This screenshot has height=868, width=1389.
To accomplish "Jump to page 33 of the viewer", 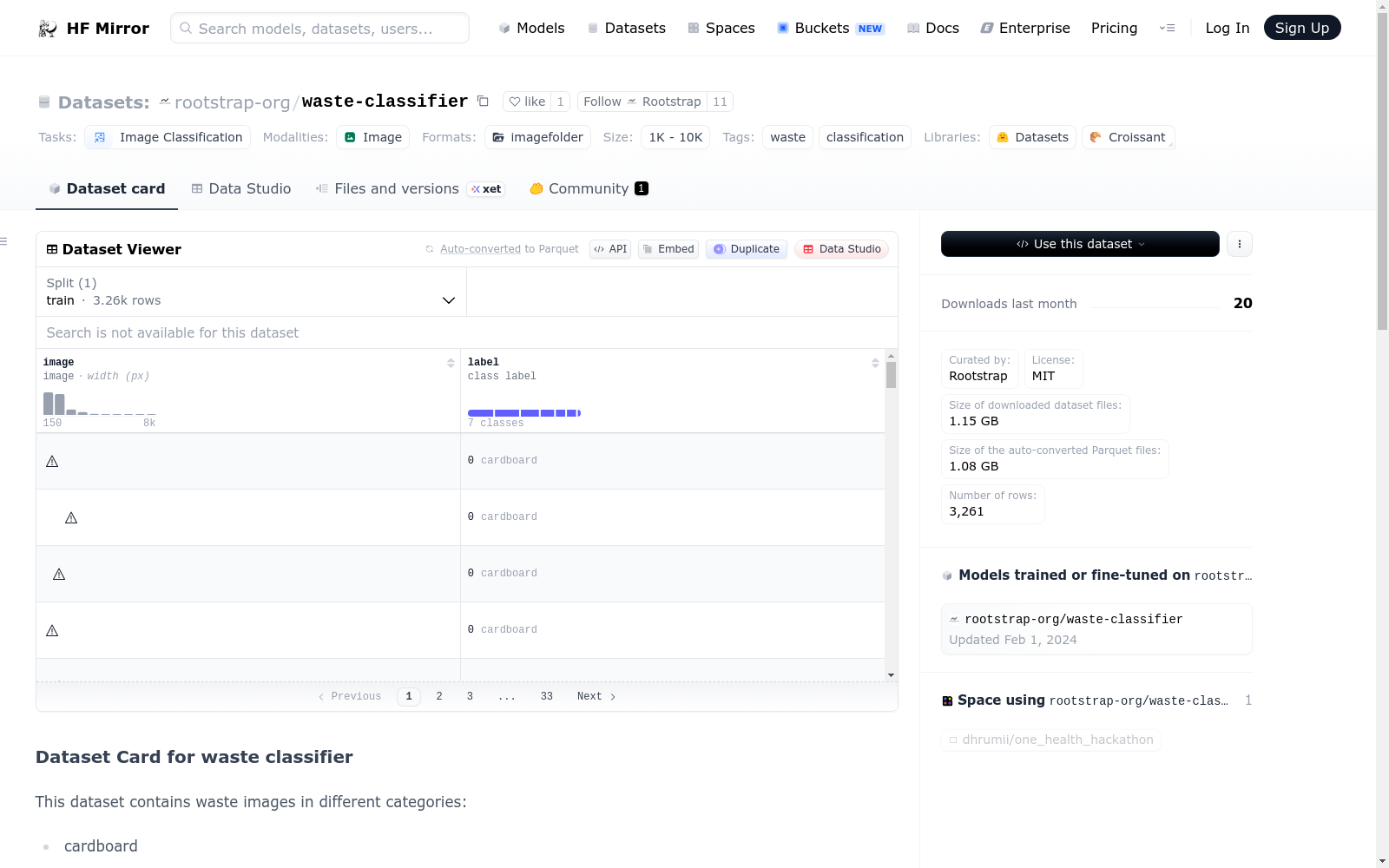I will pos(547,696).
